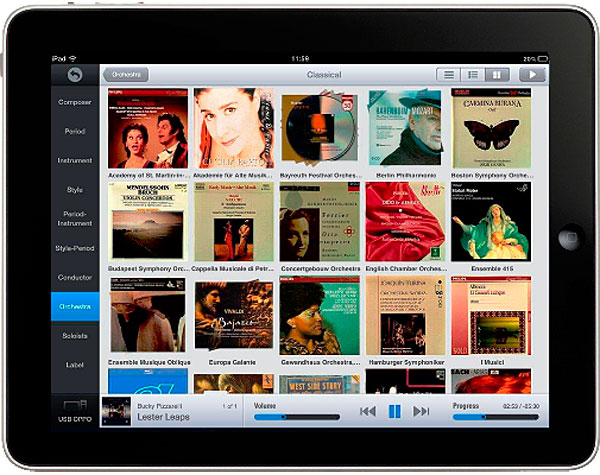Open the Berlin Philharmonic album cover

[x=404, y=128]
